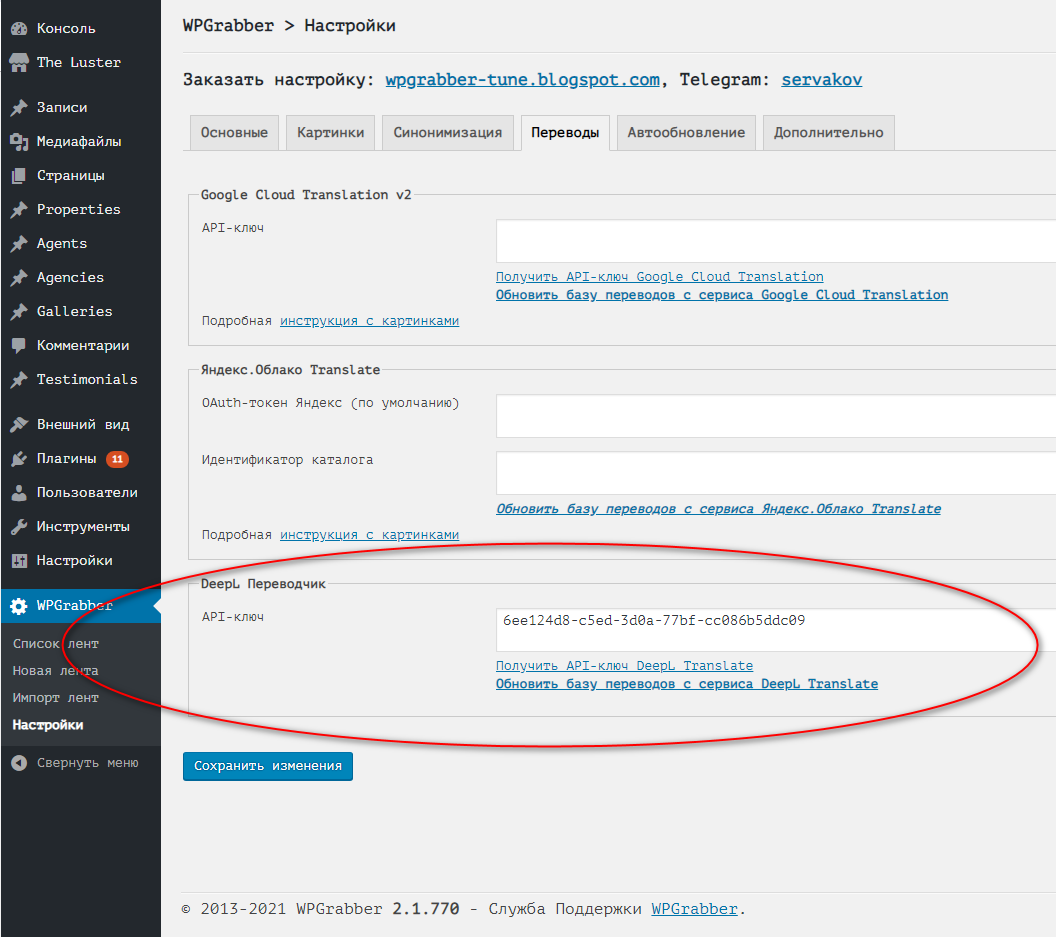The image size is (1056, 937).
Task: Click the plugins update badge 11
Action: click(x=117, y=459)
